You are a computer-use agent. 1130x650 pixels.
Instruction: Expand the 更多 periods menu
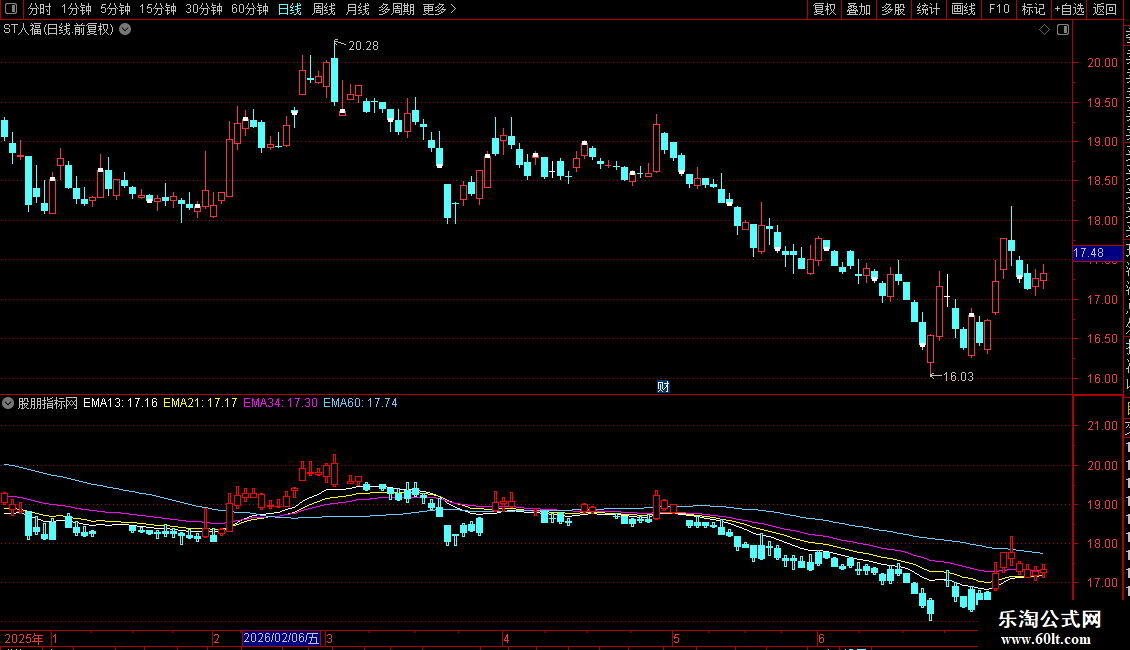439,9
